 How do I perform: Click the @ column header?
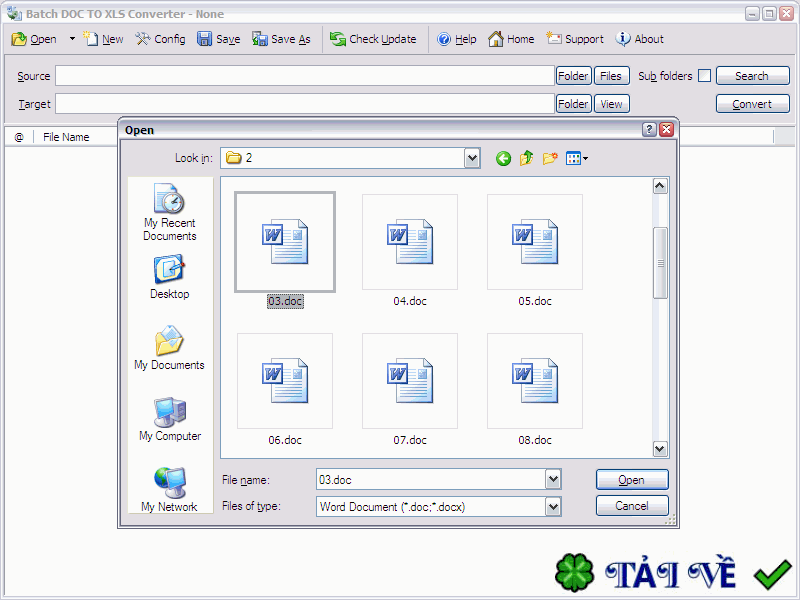point(19,137)
